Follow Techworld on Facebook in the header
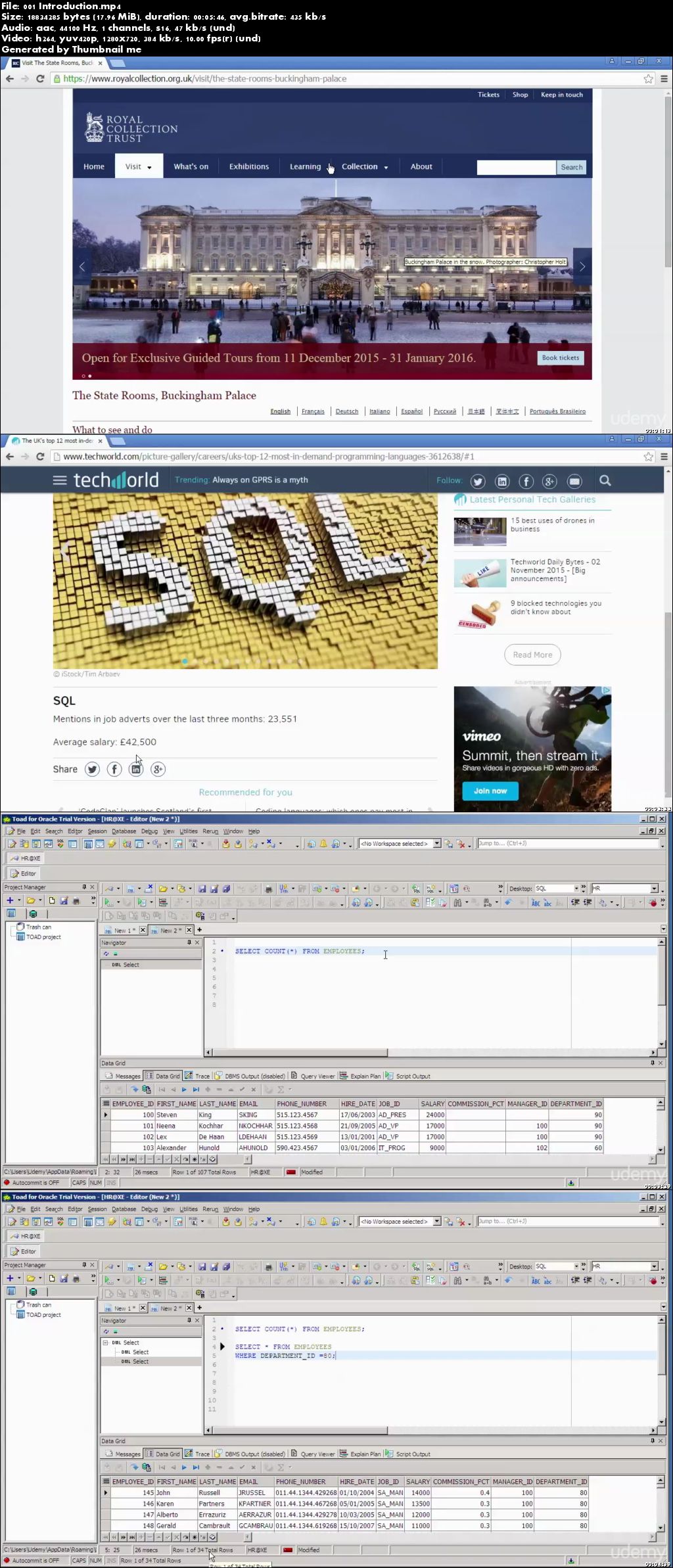The height and width of the screenshot is (1568, 673). click(x=526, y=482)
